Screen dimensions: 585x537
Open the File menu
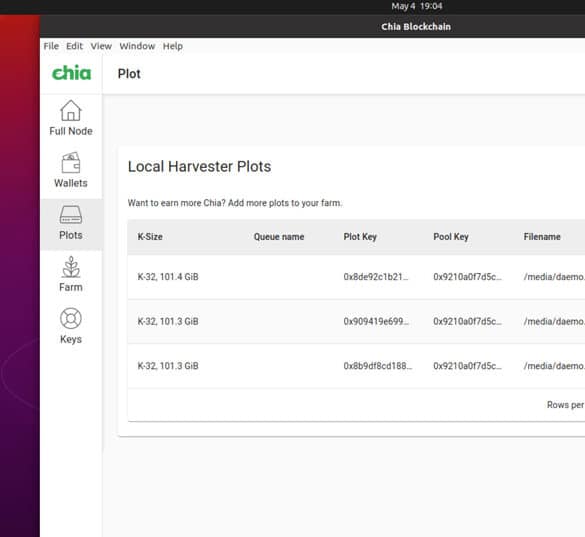point(51,46)
